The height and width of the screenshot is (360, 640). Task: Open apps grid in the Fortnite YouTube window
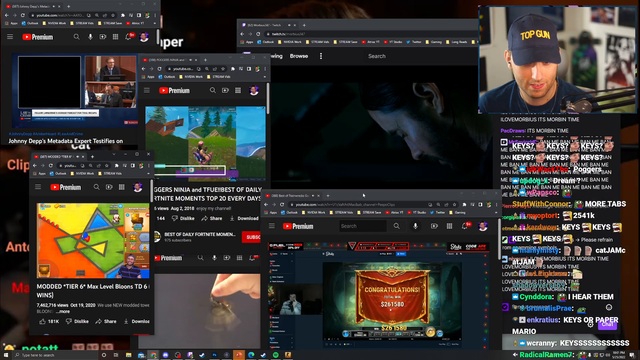pos(238,90)
